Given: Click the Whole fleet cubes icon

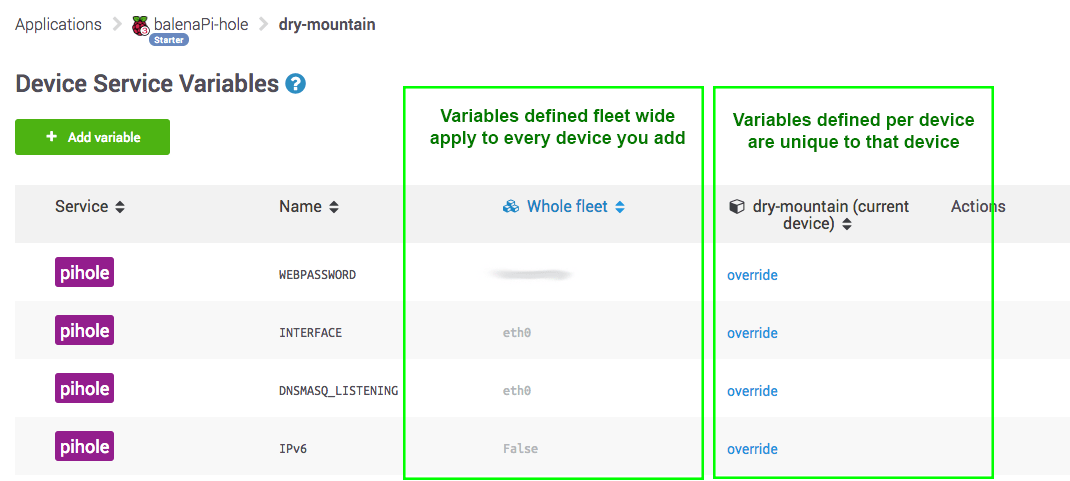Looking at the screenshot, I should point(511,207).
